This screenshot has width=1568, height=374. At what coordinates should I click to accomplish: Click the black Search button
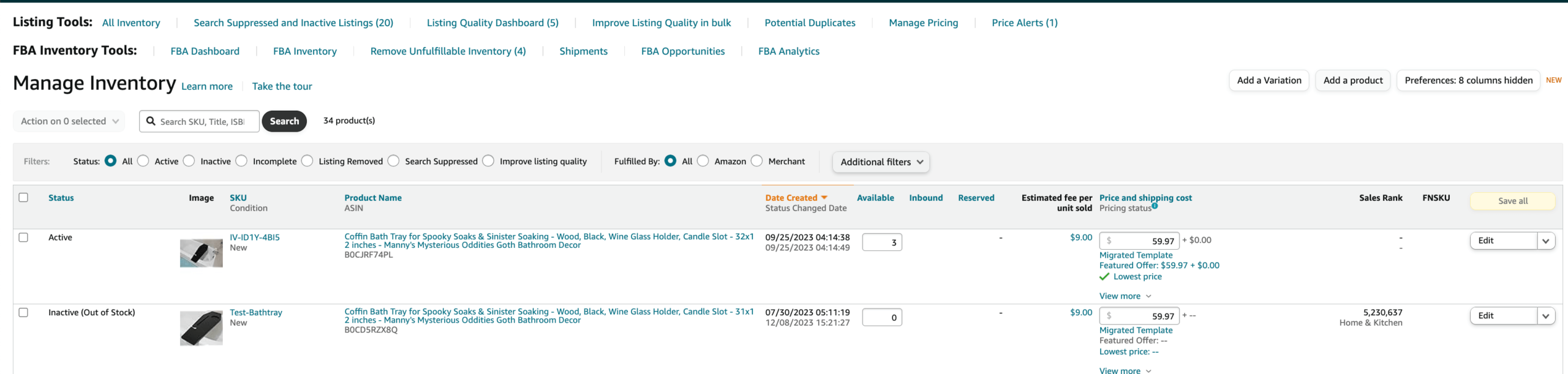coord(284,121)
